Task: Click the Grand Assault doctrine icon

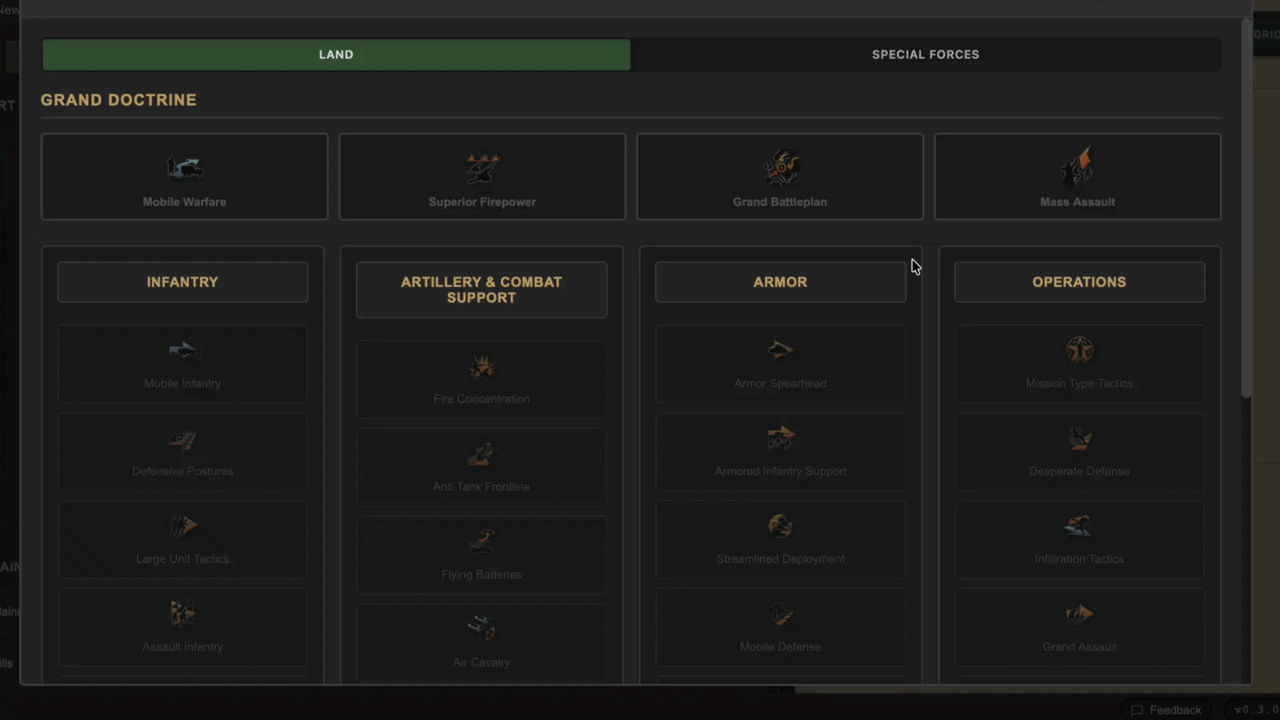Action: coord(1079,613)
